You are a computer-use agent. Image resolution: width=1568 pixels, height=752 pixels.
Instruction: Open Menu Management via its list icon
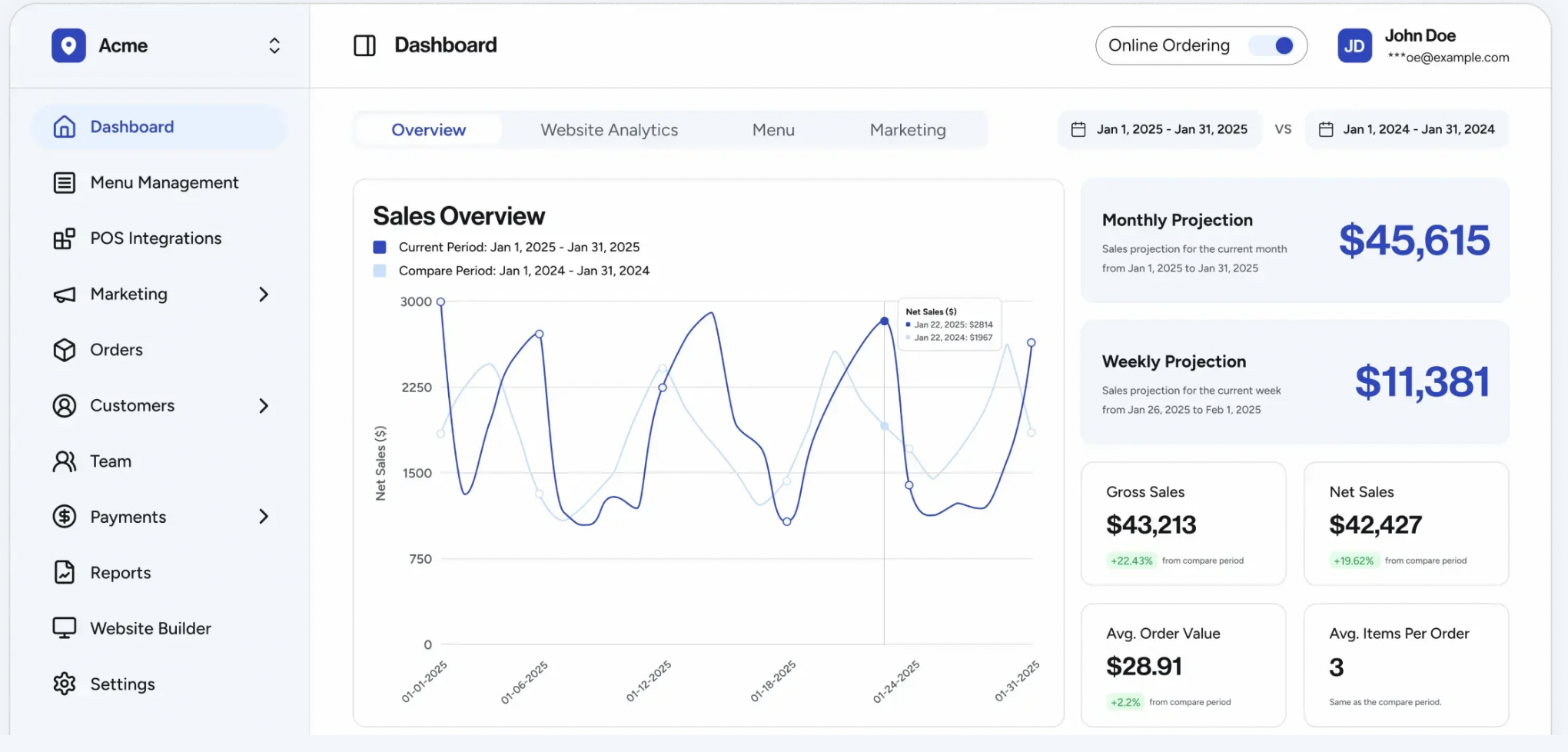point(65,183)
